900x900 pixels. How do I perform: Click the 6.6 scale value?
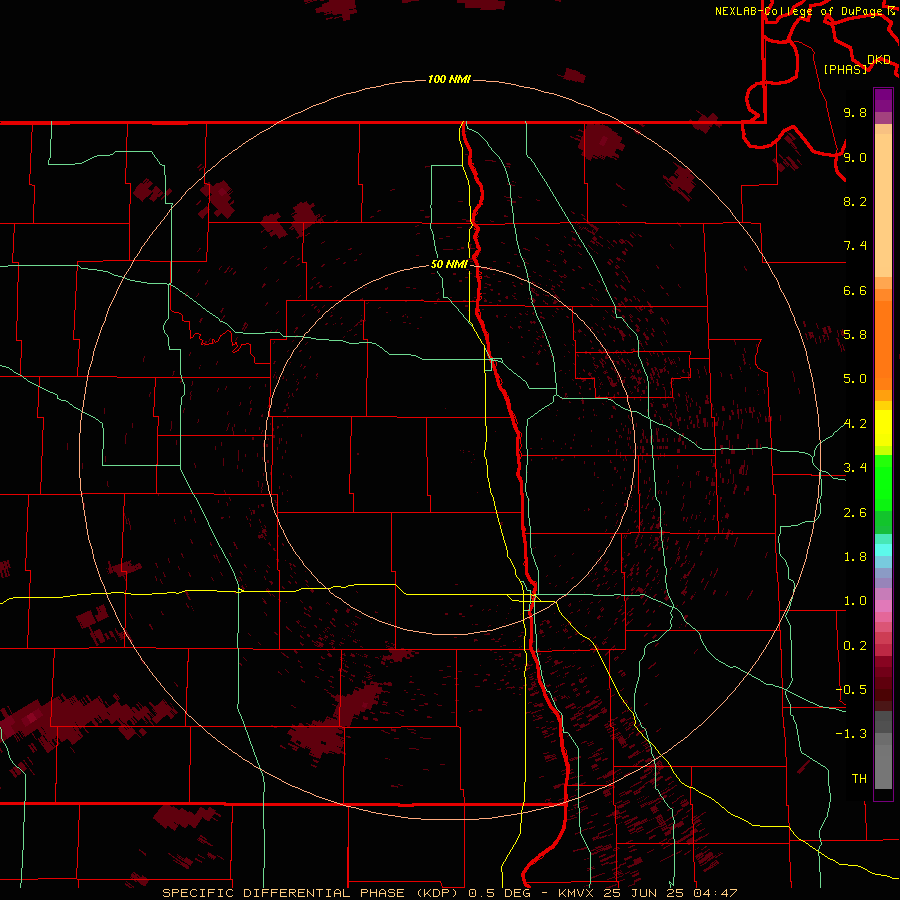pyautogui.click(x=855, y=290)
